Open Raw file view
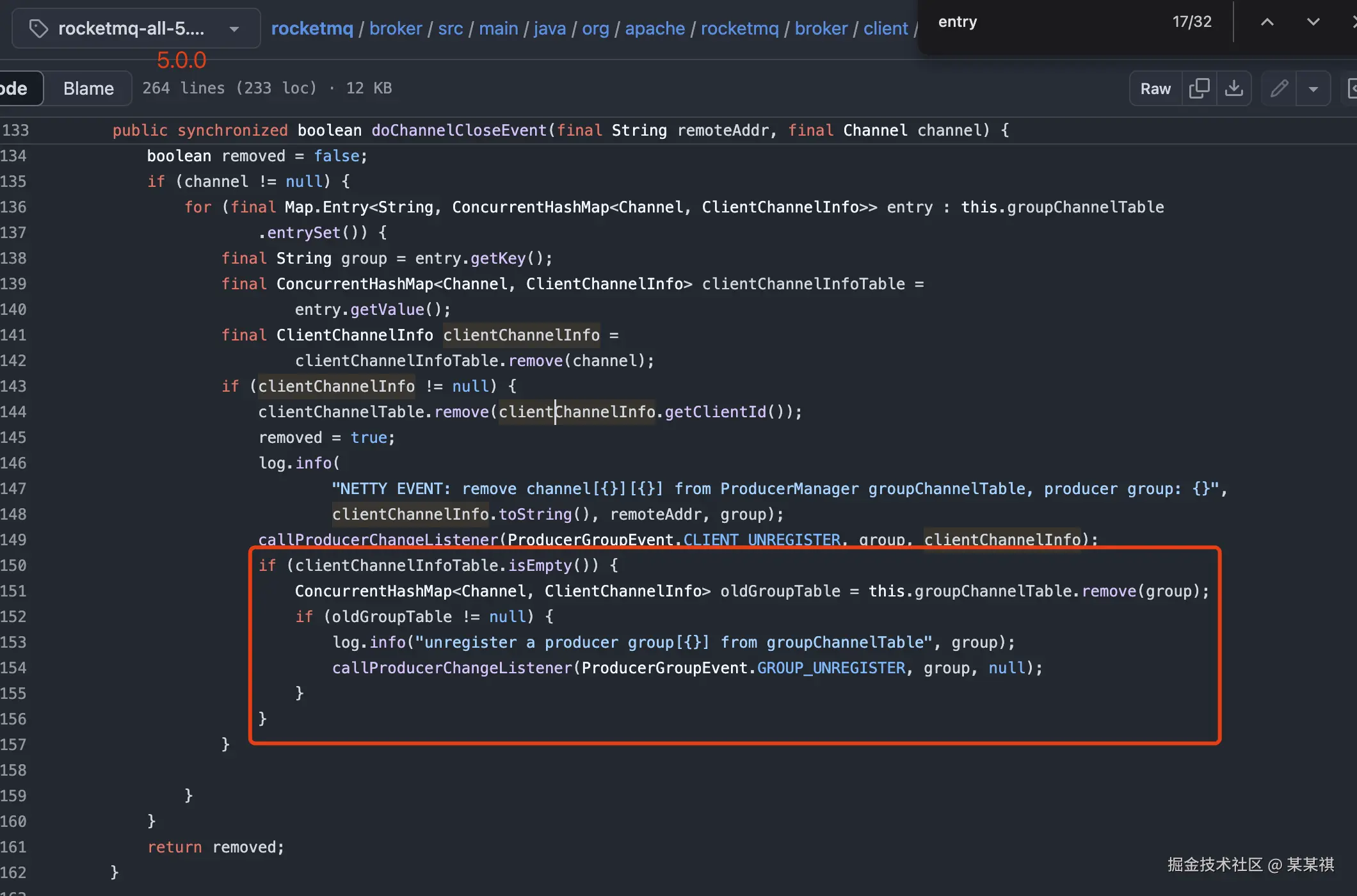The width and height of the screenshot is (1357, 896). tap(1155, 88)
